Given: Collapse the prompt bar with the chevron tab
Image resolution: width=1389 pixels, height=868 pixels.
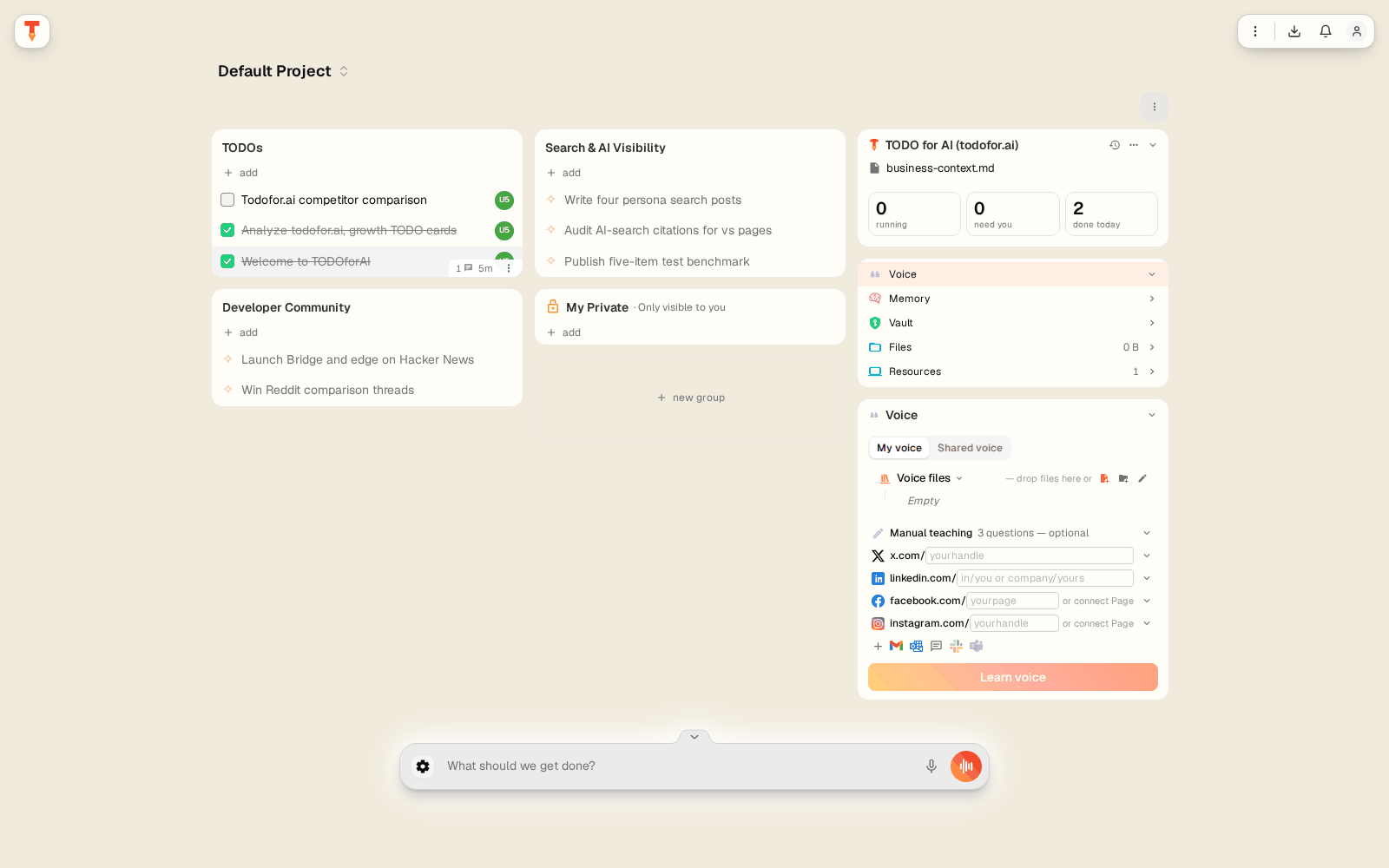Looking at the screenshot, I should pos(694,737).
